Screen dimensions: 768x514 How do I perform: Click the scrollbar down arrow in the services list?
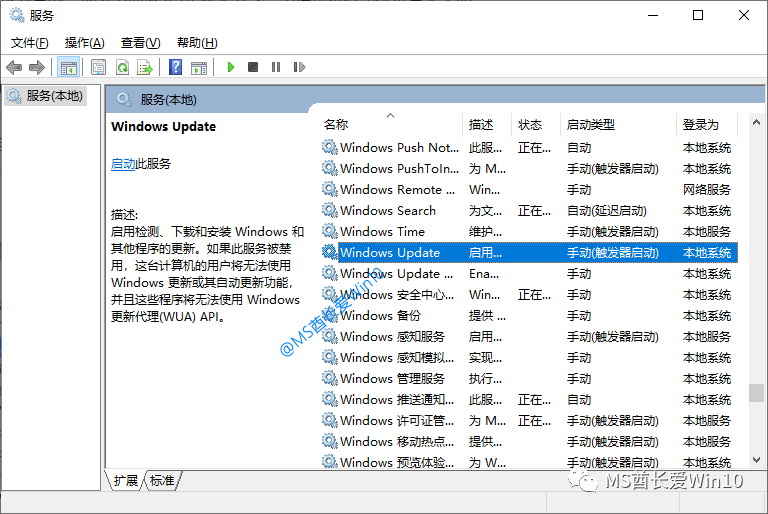tap(756, 460)
